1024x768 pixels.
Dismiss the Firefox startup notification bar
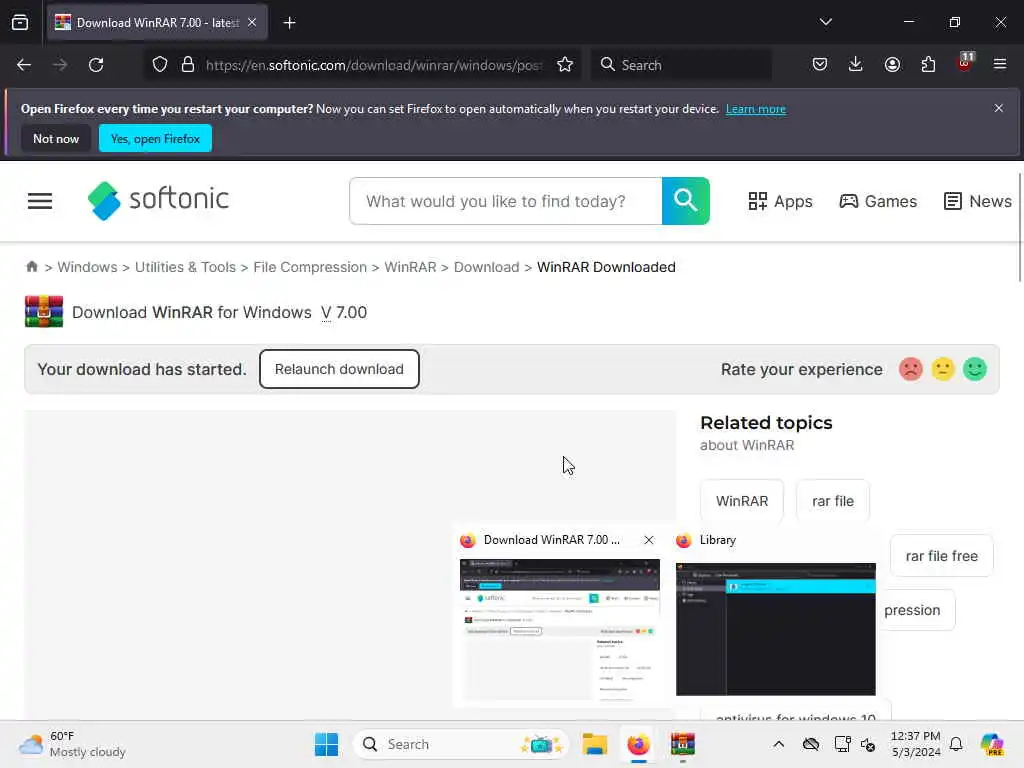coord(999,108)
